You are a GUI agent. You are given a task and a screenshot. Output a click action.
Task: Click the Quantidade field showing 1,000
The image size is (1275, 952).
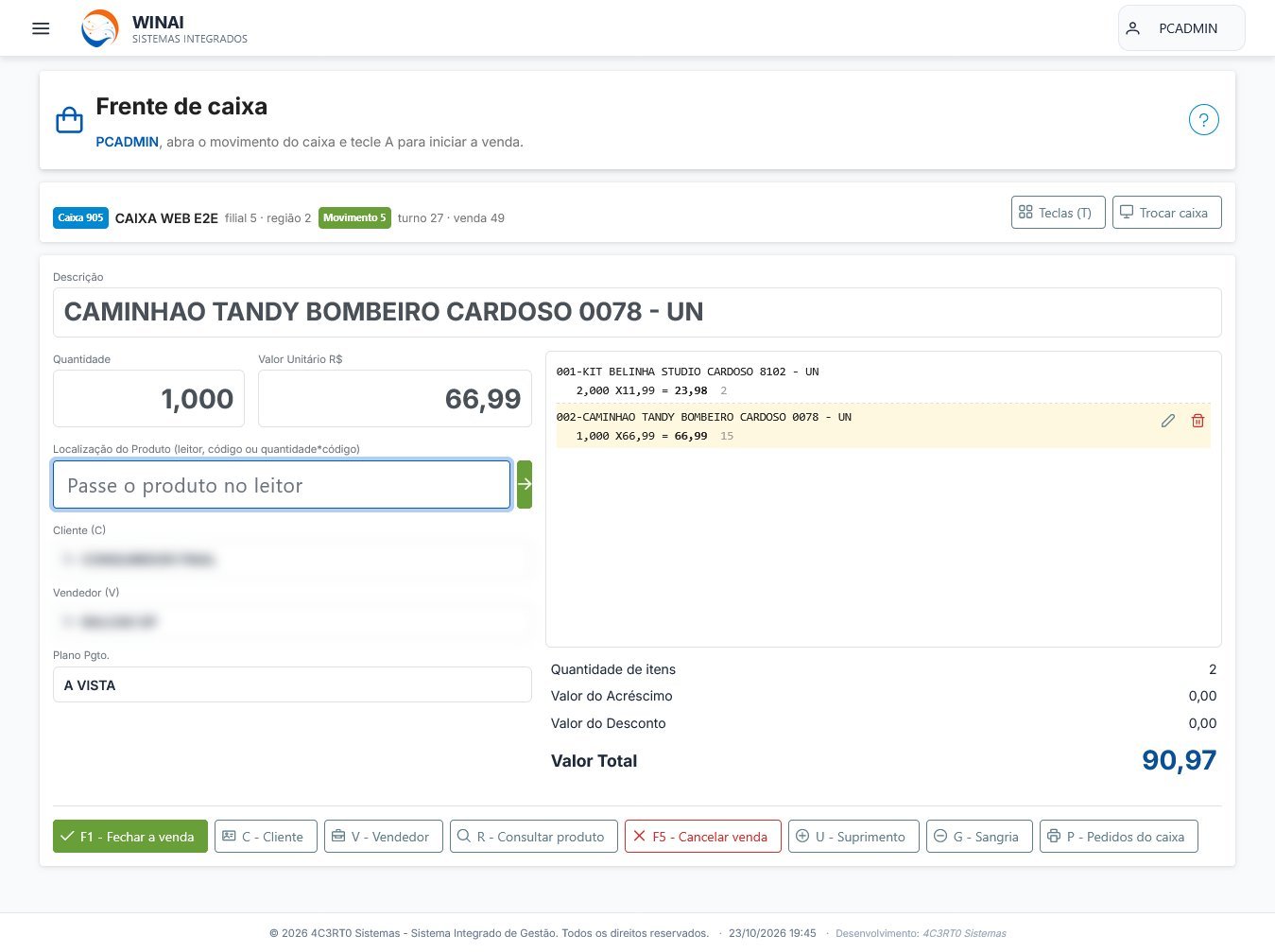coord(148,399)
